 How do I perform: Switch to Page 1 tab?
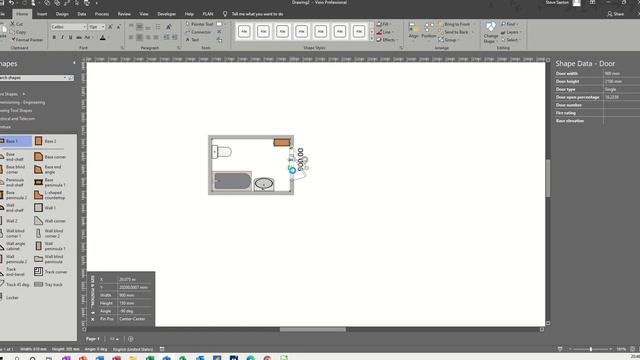[92, 339]
